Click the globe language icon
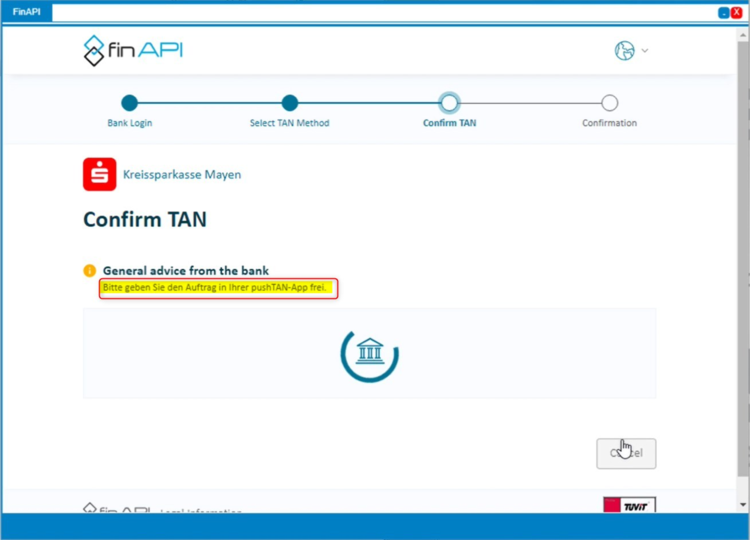The image size is (750, 540). [625, 50]
